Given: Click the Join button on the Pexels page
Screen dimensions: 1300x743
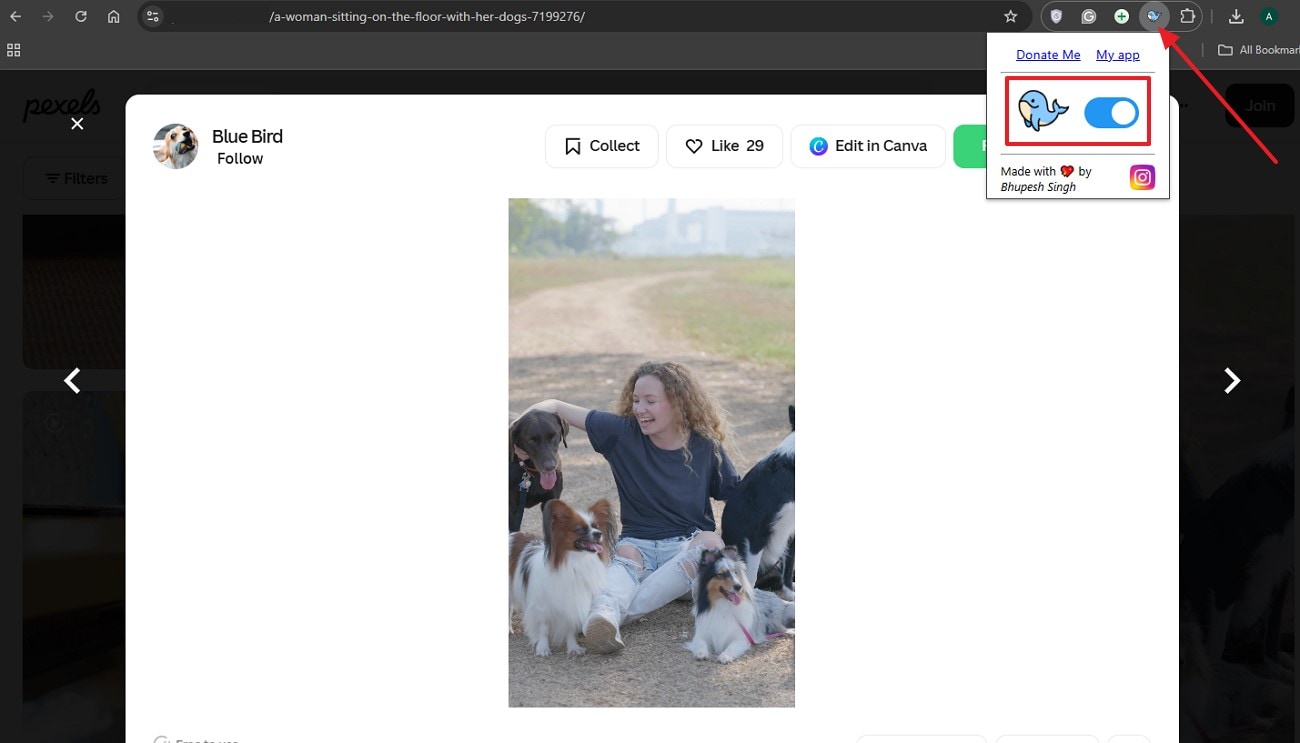Looking at the screenshot, I should tap(1260, 106).
